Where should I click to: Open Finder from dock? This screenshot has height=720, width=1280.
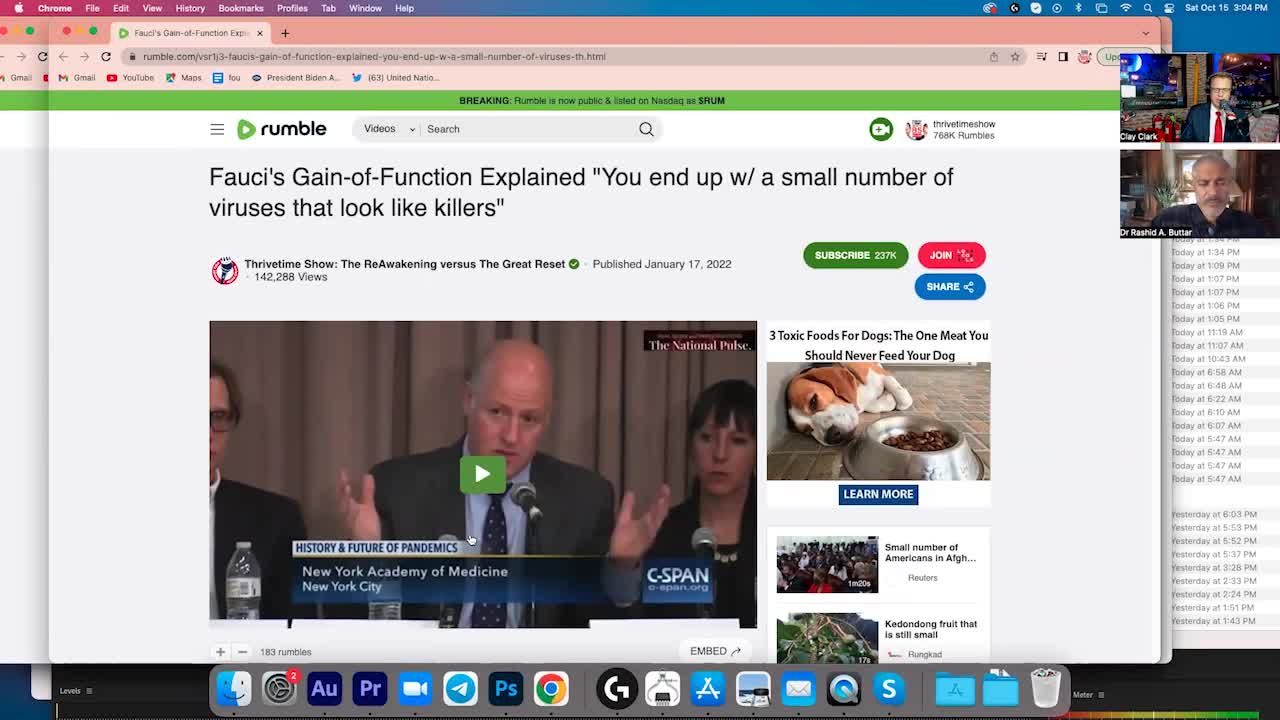click(x=234, y=689)
